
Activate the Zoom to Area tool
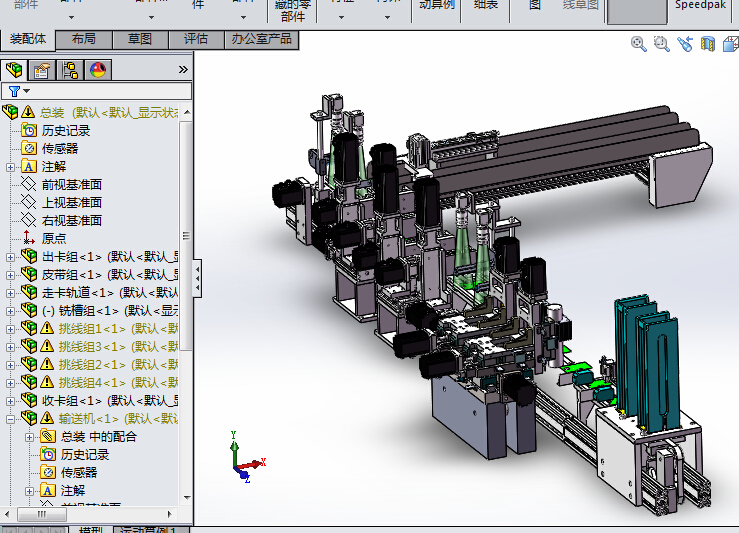point(661,44)
